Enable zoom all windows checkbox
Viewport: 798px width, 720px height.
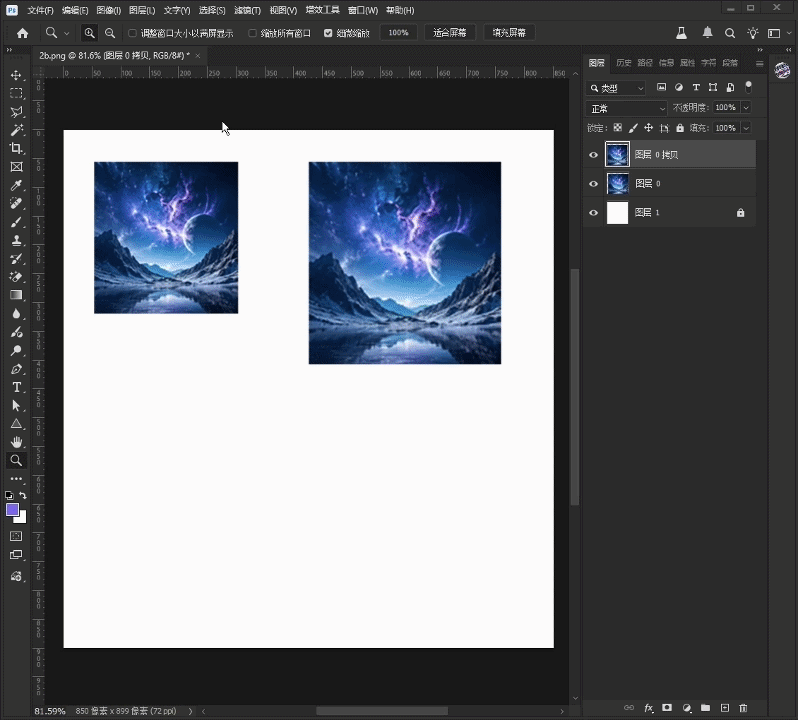click(252, 33)
